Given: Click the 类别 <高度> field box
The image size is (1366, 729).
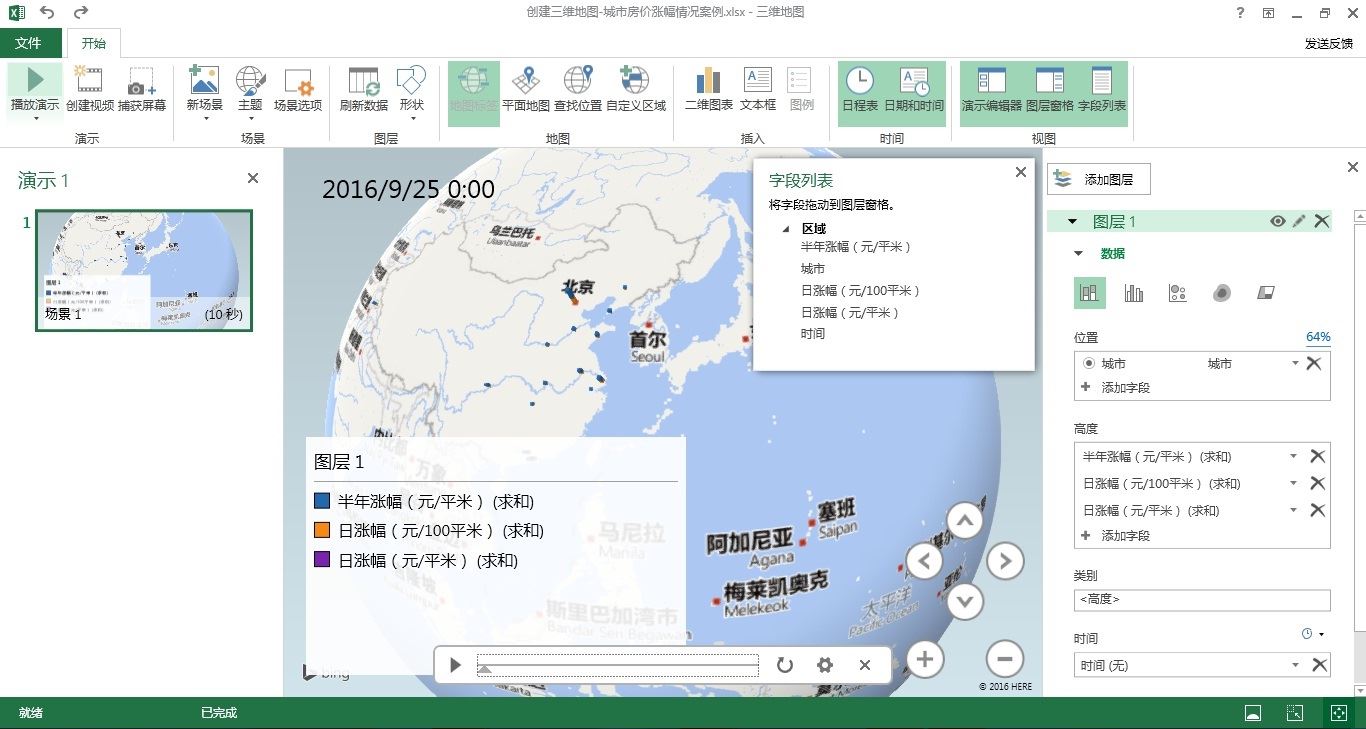Looking at the screenshot, I should [x=1202, y=600].
